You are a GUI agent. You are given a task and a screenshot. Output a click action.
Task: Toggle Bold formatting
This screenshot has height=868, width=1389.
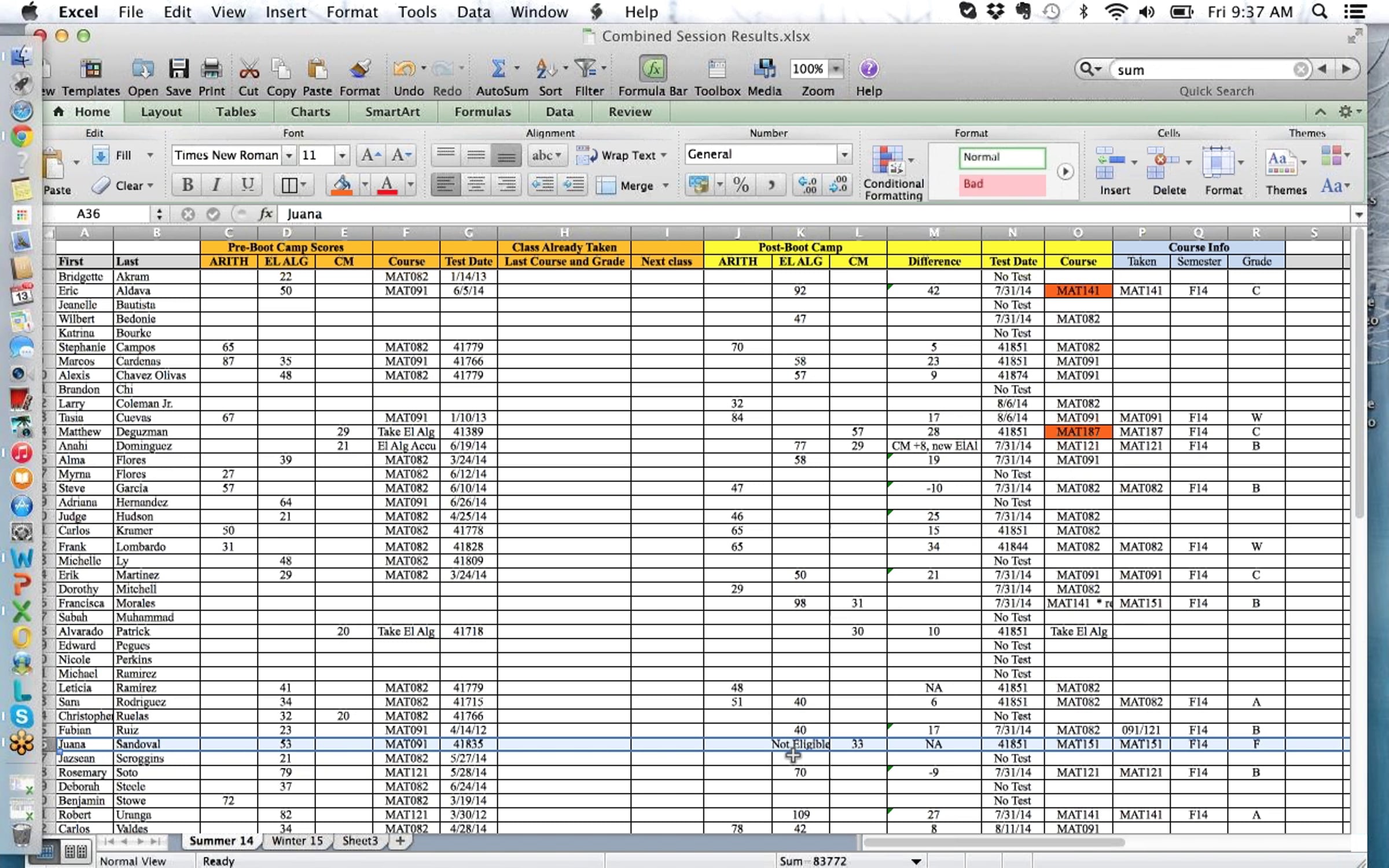click(x=187, y=185)
